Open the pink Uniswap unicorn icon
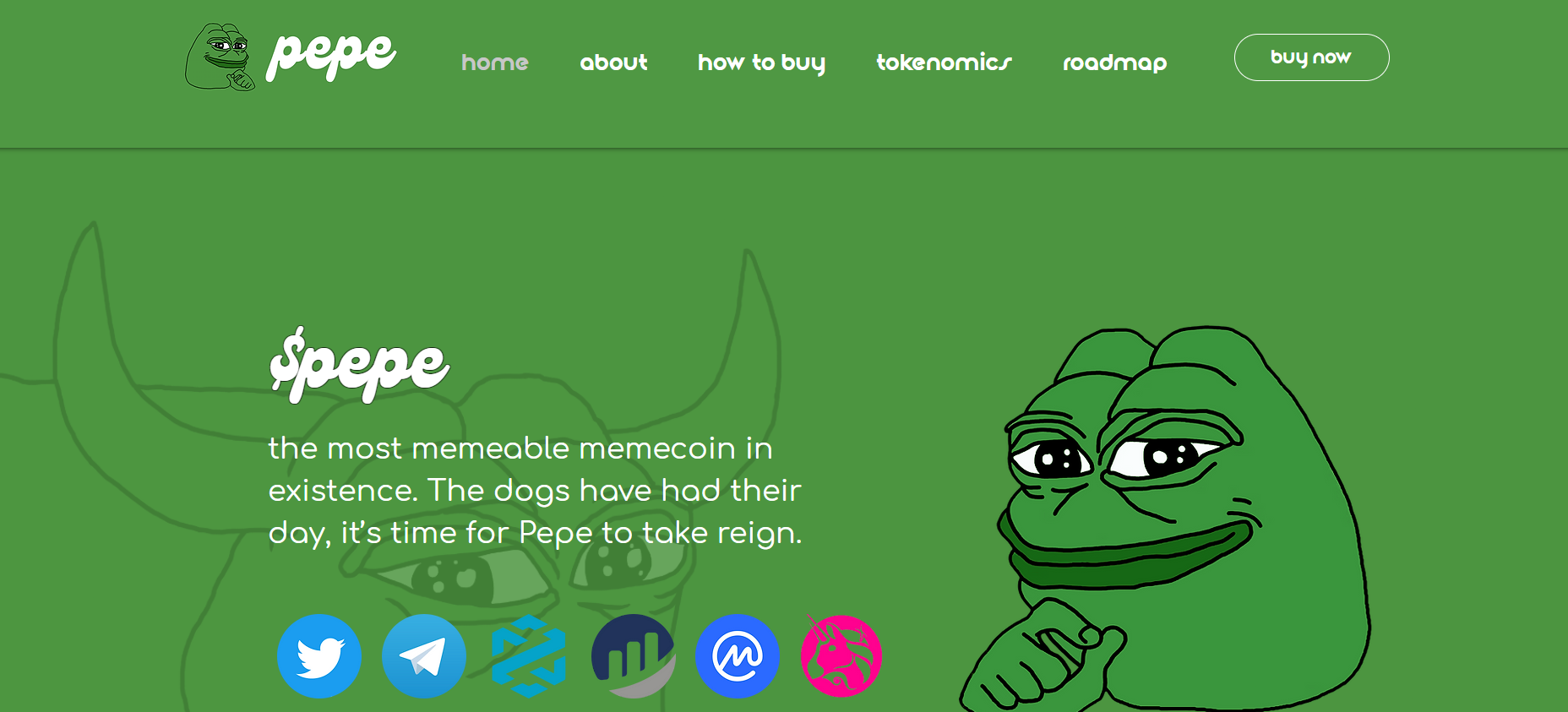This screenshot has height=712, width=1568. (x=841, y=656)
